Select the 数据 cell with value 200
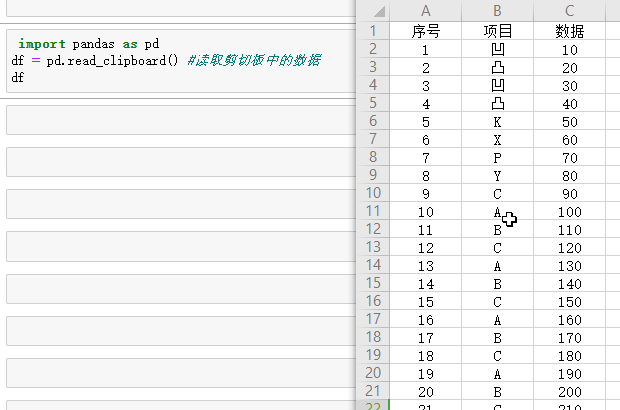This screenshot has width=620, height=410. tap(569, 391)
